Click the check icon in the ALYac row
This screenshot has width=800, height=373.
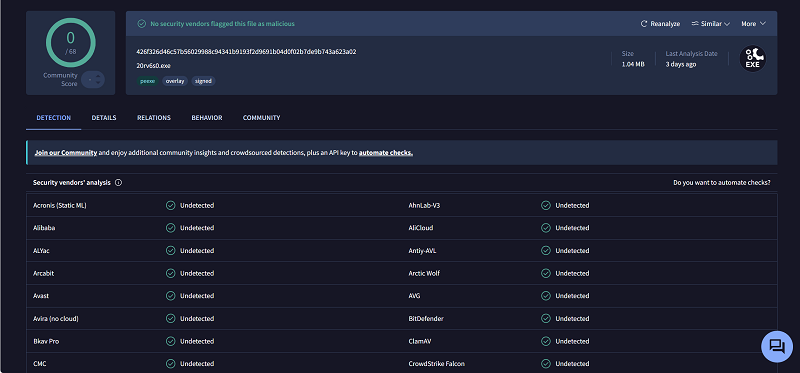click(x=170, y=251)
